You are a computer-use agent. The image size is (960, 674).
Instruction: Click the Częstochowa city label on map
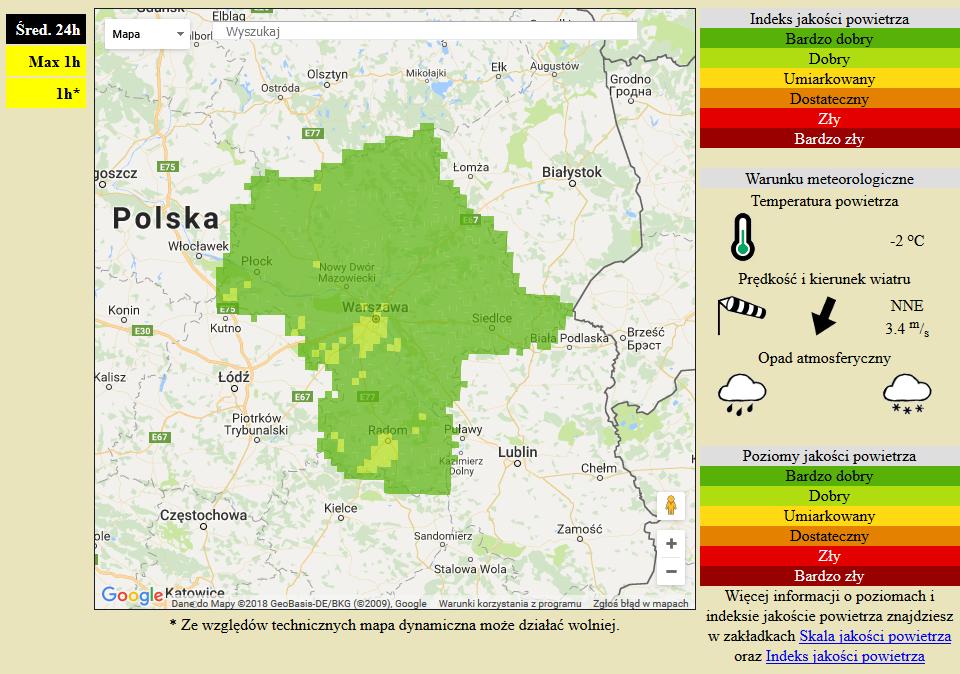pyautogui.click(x=203, y=515)
